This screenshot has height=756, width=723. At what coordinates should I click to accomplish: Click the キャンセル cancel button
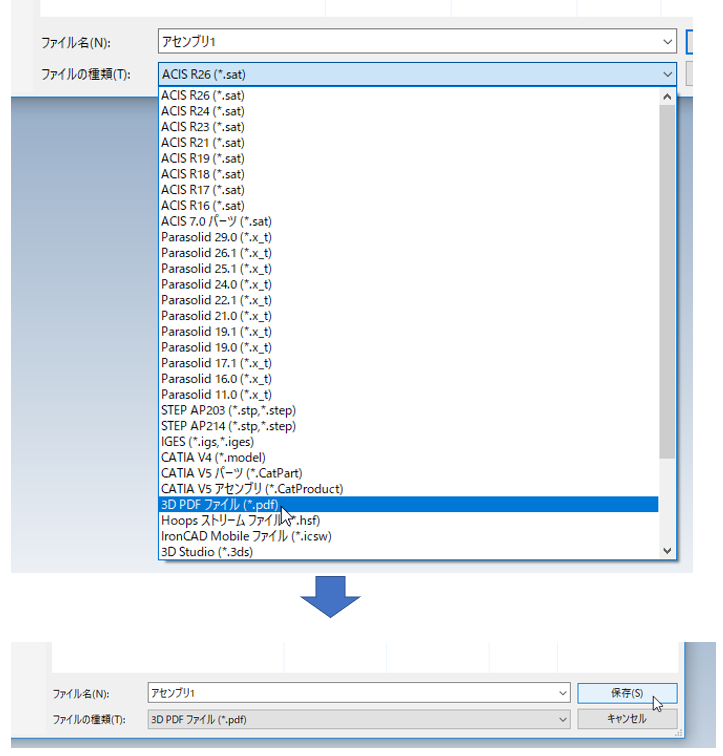coord(627,719)
